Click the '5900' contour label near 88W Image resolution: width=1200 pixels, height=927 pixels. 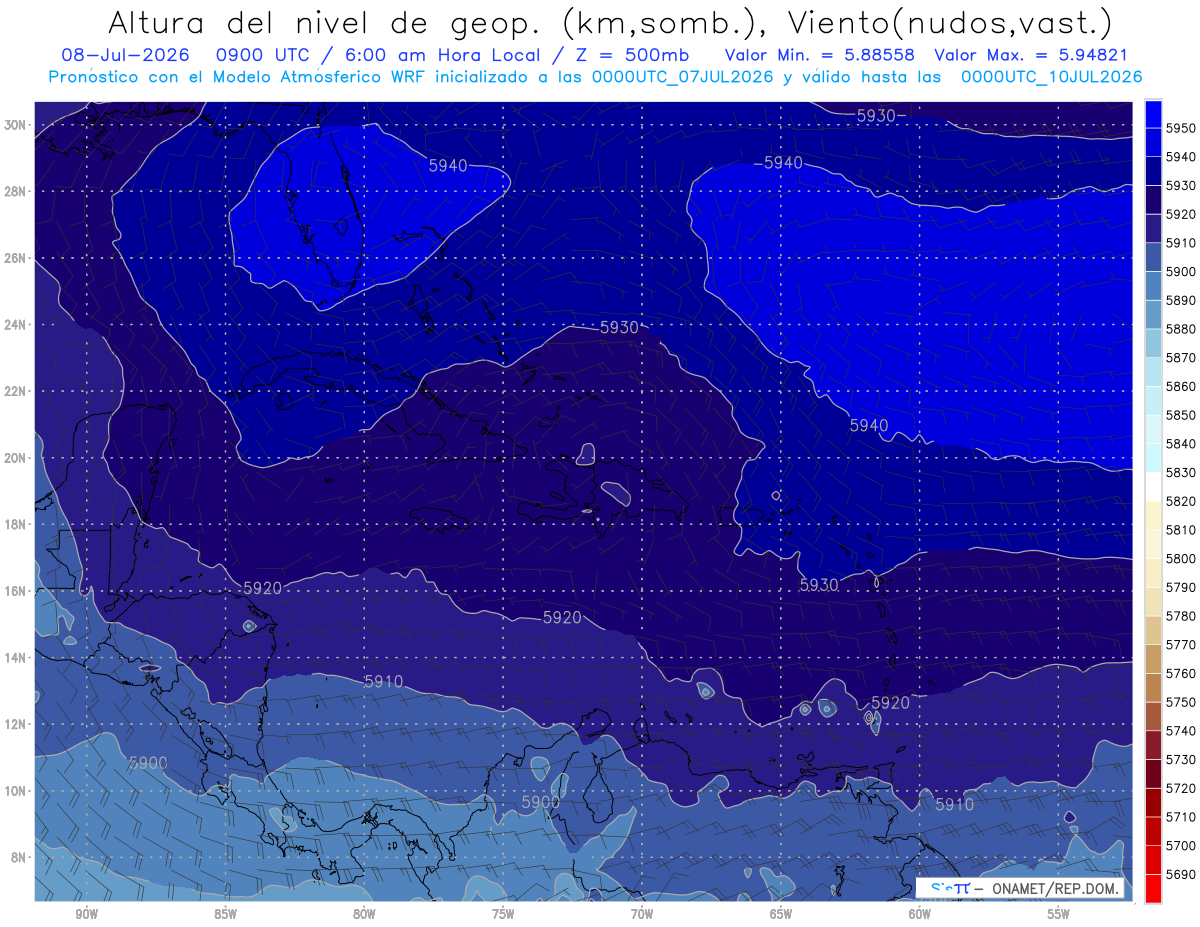(x=148, y=763)
